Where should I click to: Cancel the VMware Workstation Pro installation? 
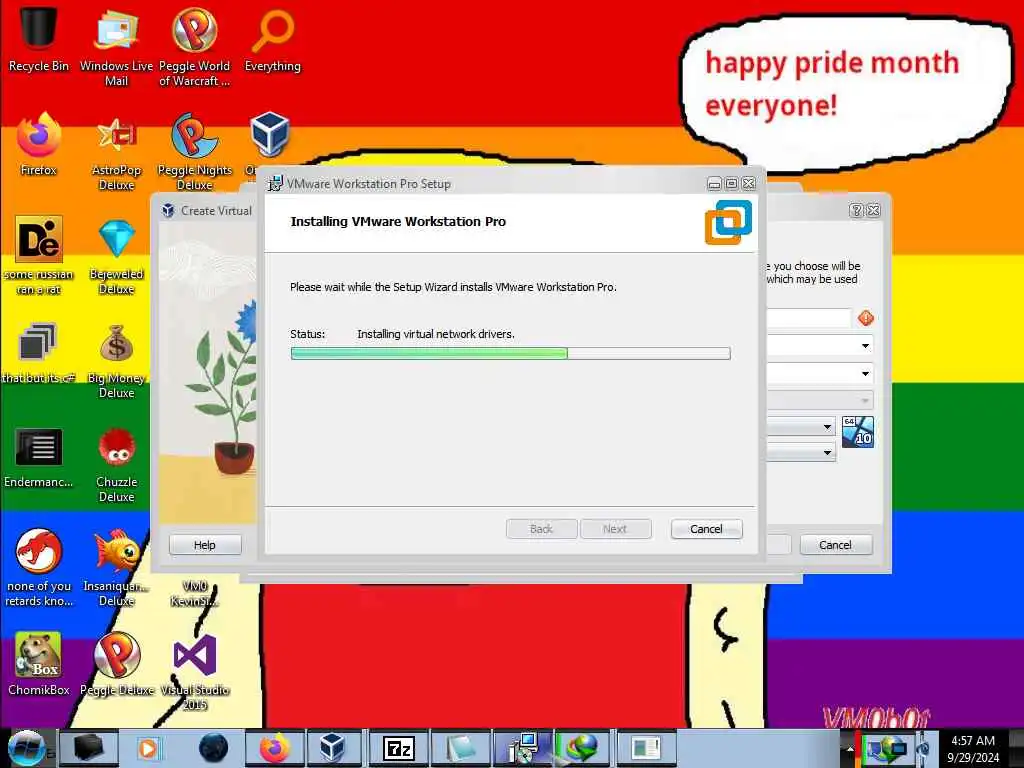(706, 529)
